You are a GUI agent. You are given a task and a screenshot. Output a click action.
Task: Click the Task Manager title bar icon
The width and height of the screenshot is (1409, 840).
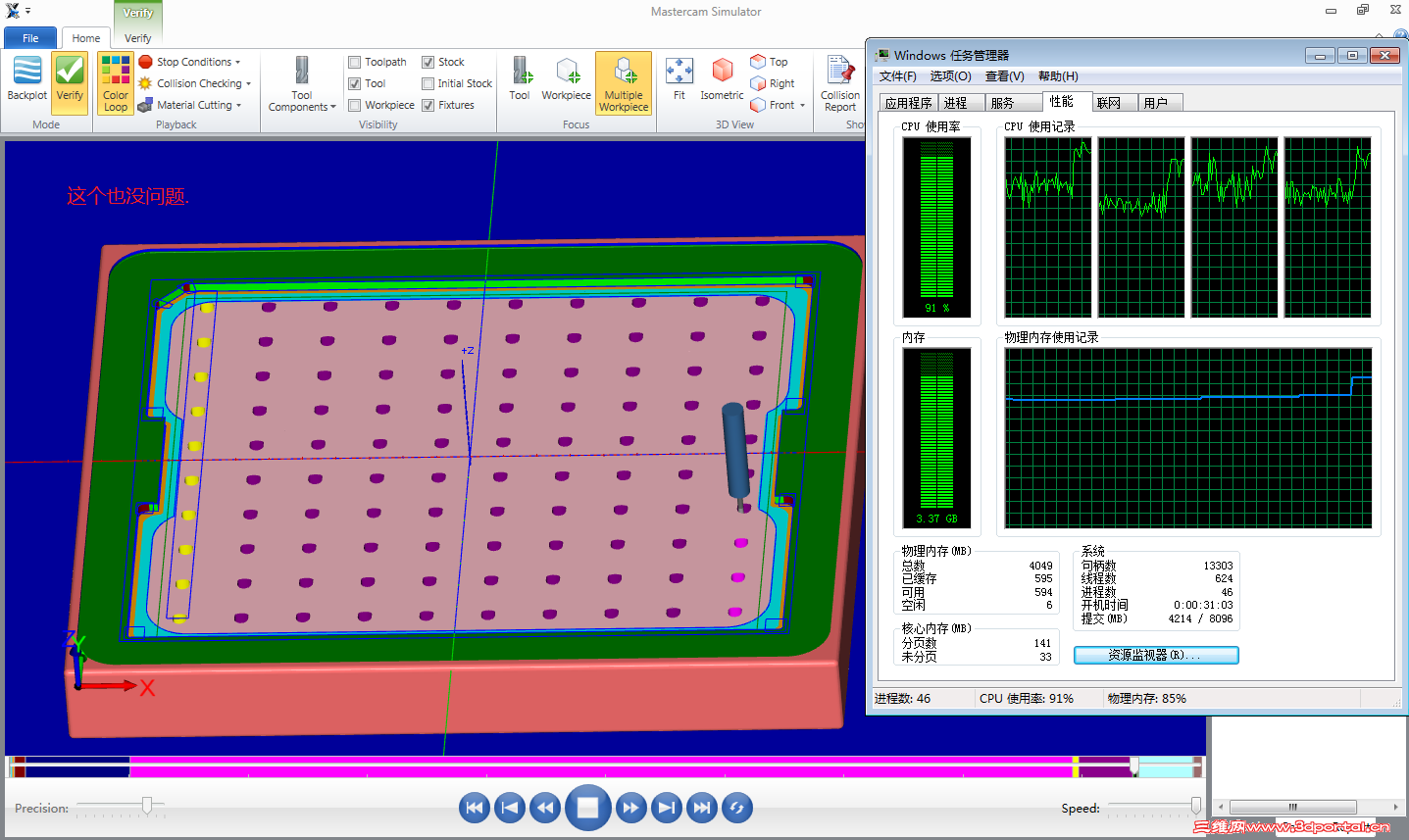(882, 55)
